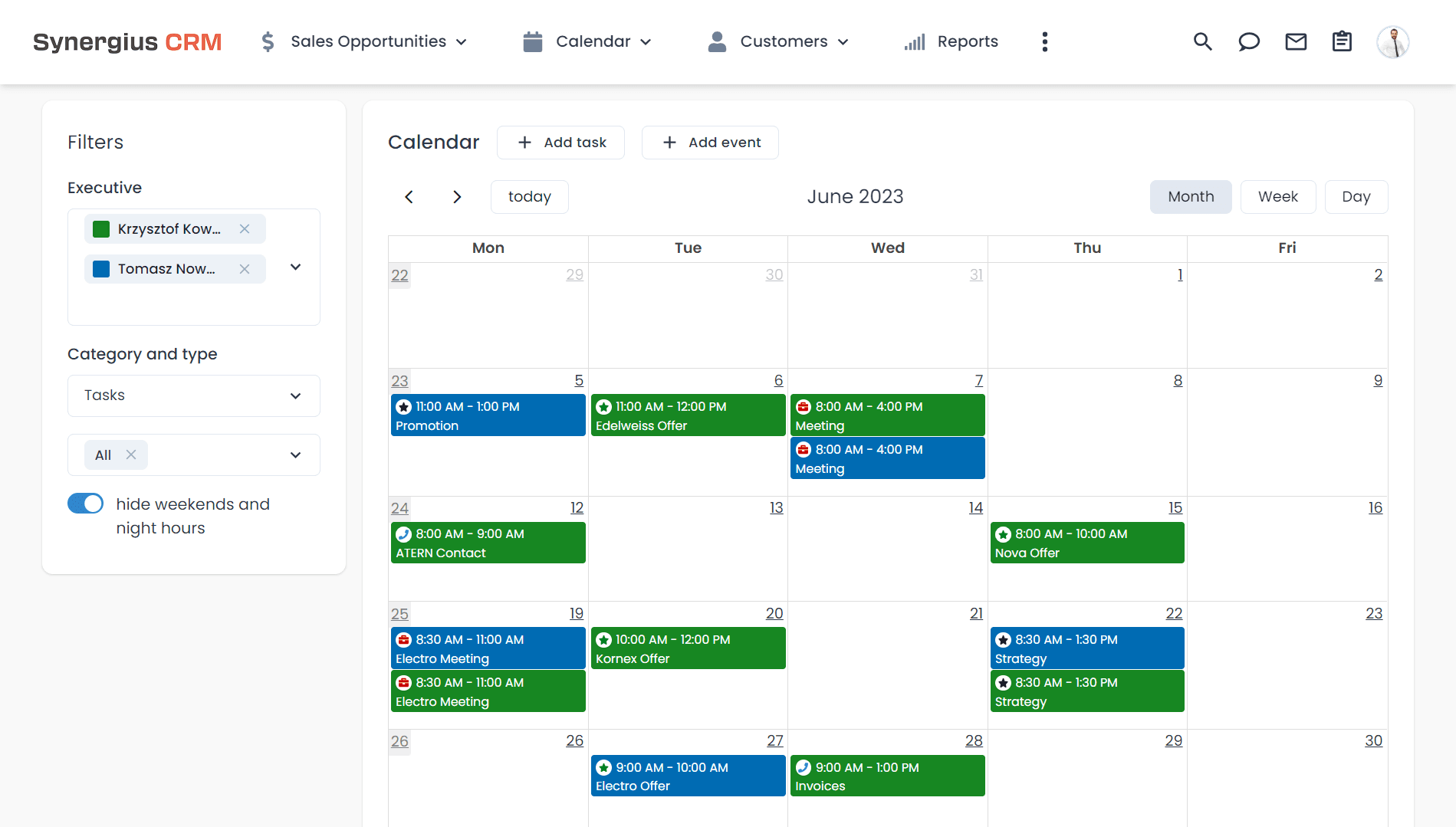Open the mail envelope icon
Image resolution: width=1456 pixels, height=827 pixels.
1296,42
